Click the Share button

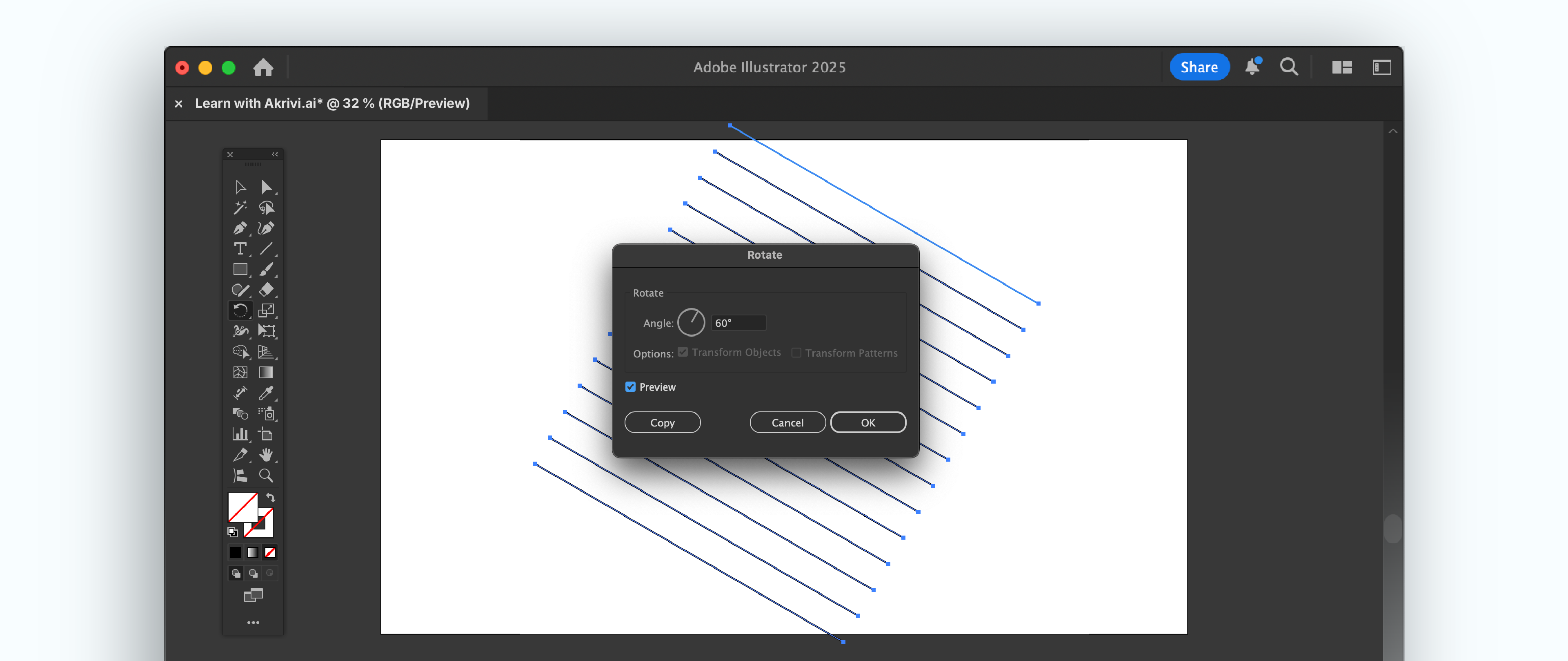(x=1199, y=67)
